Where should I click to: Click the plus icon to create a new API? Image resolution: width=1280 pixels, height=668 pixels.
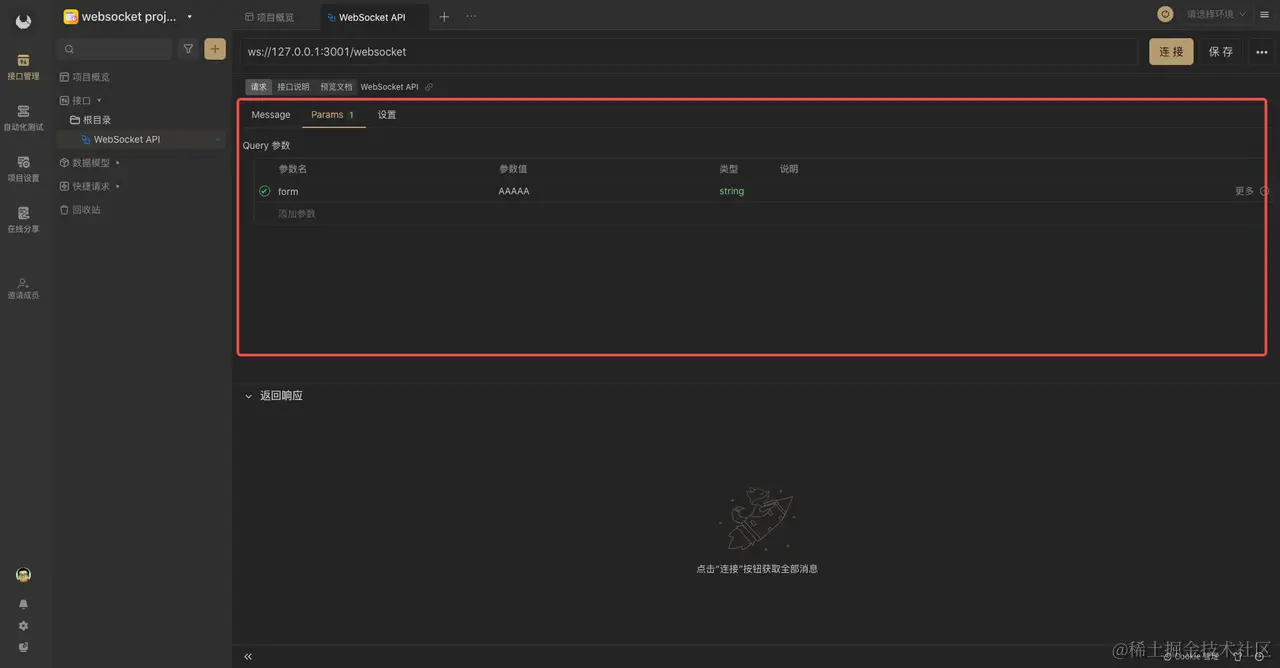tap(215, 48)
